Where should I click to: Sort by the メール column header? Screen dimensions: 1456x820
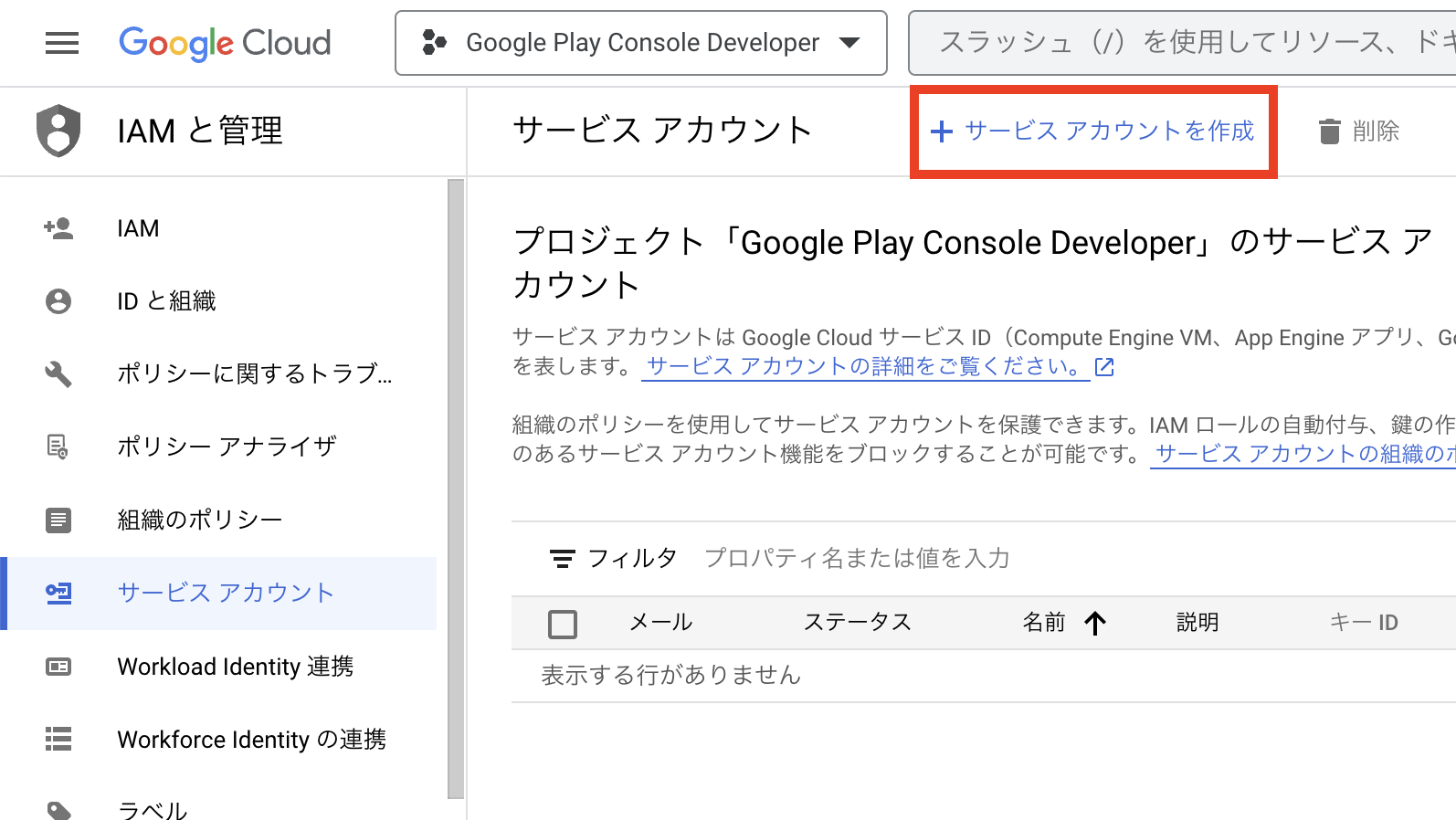[x=660, y=623]
